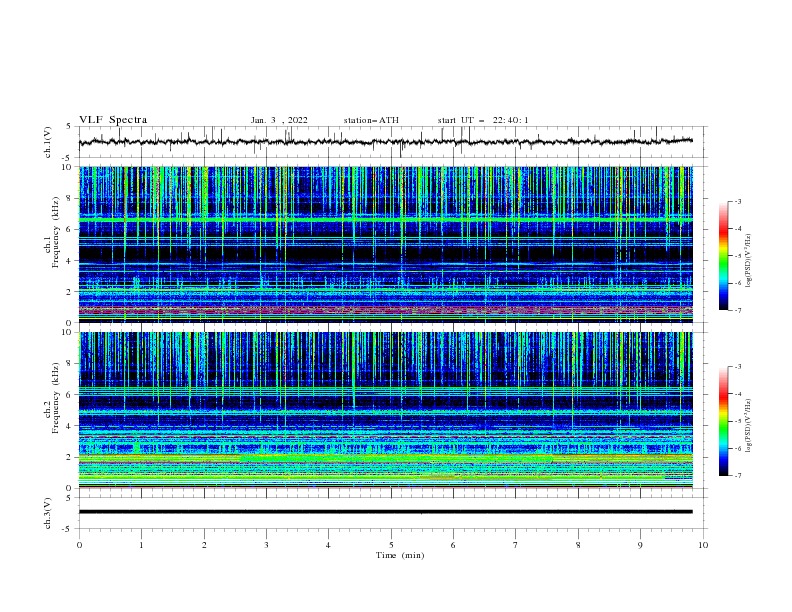Click the "station=ATH" label
This screenshot has width=792, height=612.
coord(371,120)
